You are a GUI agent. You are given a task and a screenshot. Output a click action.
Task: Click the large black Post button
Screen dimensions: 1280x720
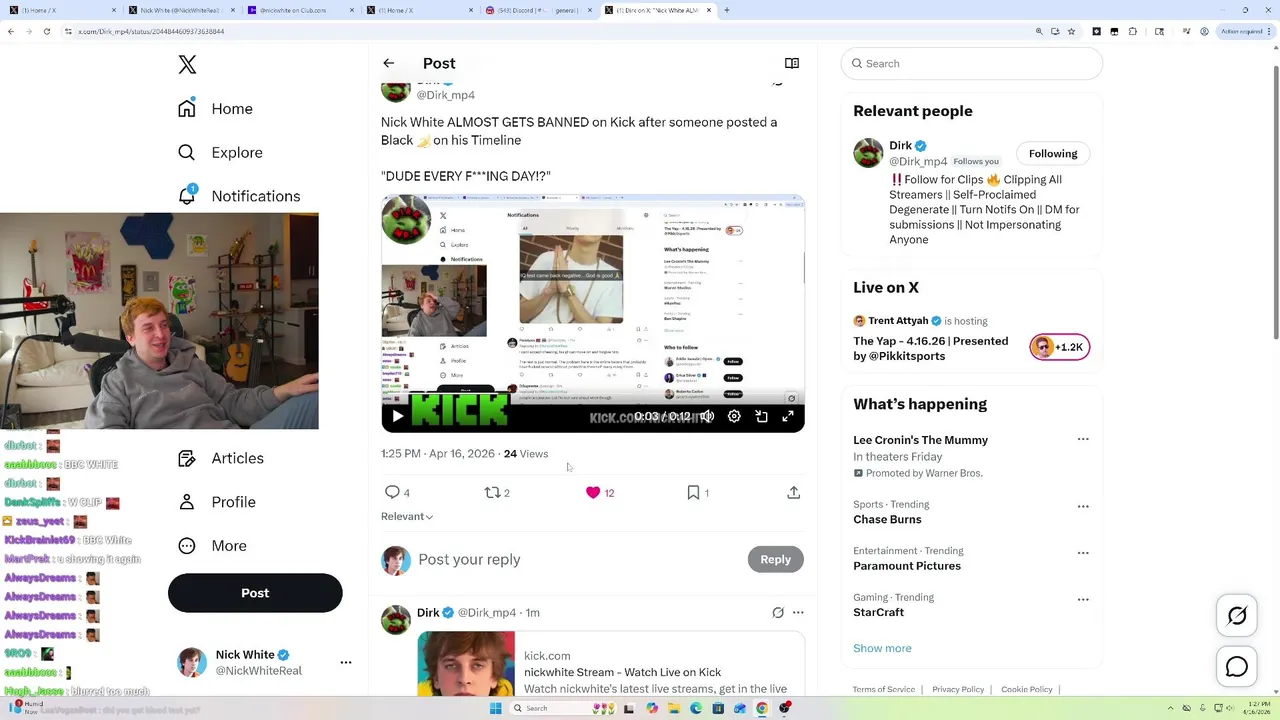pyautogui.click(x=255, y=593)
